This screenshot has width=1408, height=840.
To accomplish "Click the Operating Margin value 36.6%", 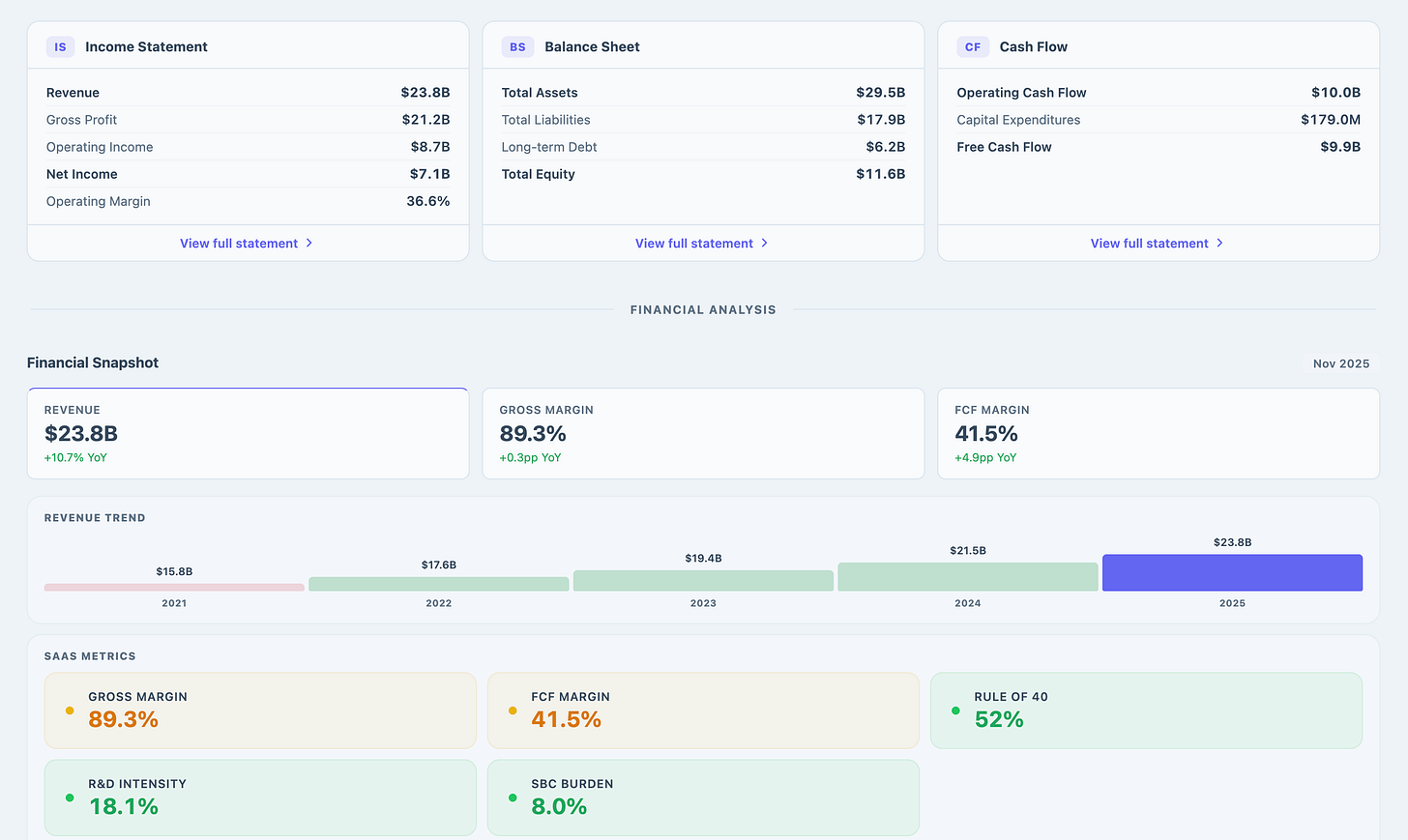I will pos(428,201).
